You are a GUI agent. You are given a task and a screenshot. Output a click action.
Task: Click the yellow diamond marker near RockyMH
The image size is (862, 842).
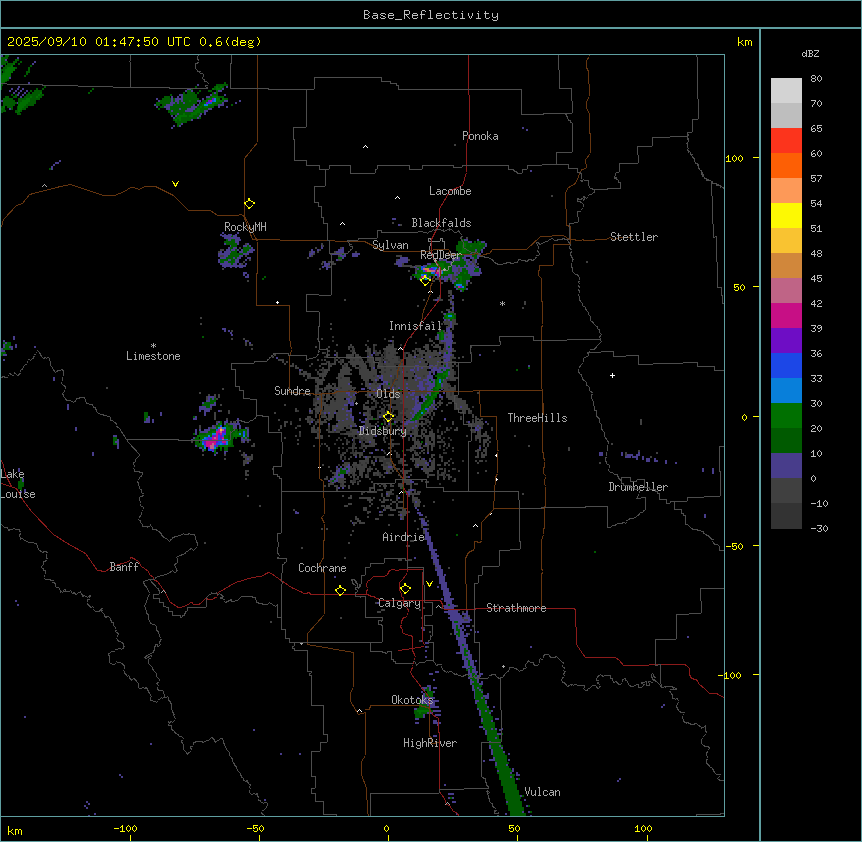(250, 204)
